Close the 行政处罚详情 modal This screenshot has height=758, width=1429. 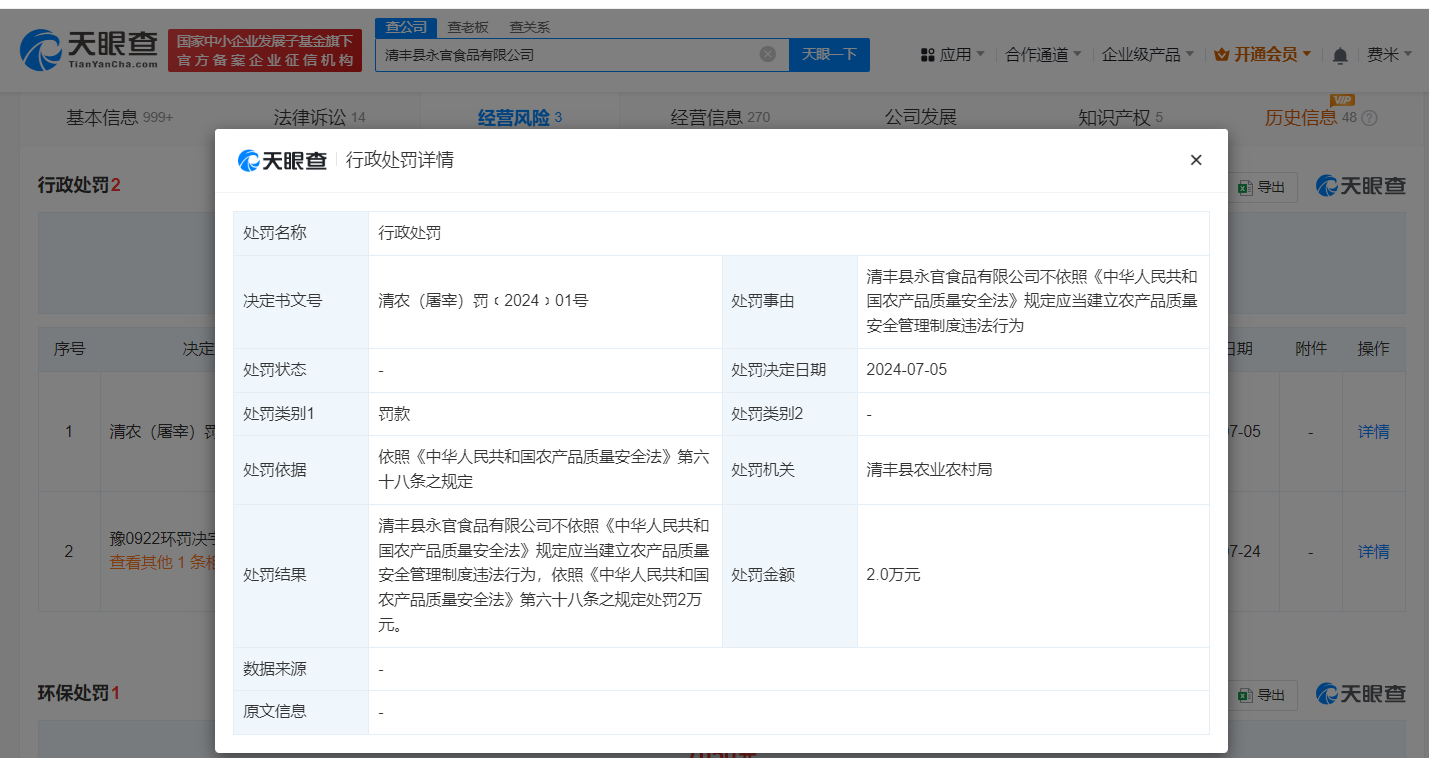click(x=1196, y=159)
